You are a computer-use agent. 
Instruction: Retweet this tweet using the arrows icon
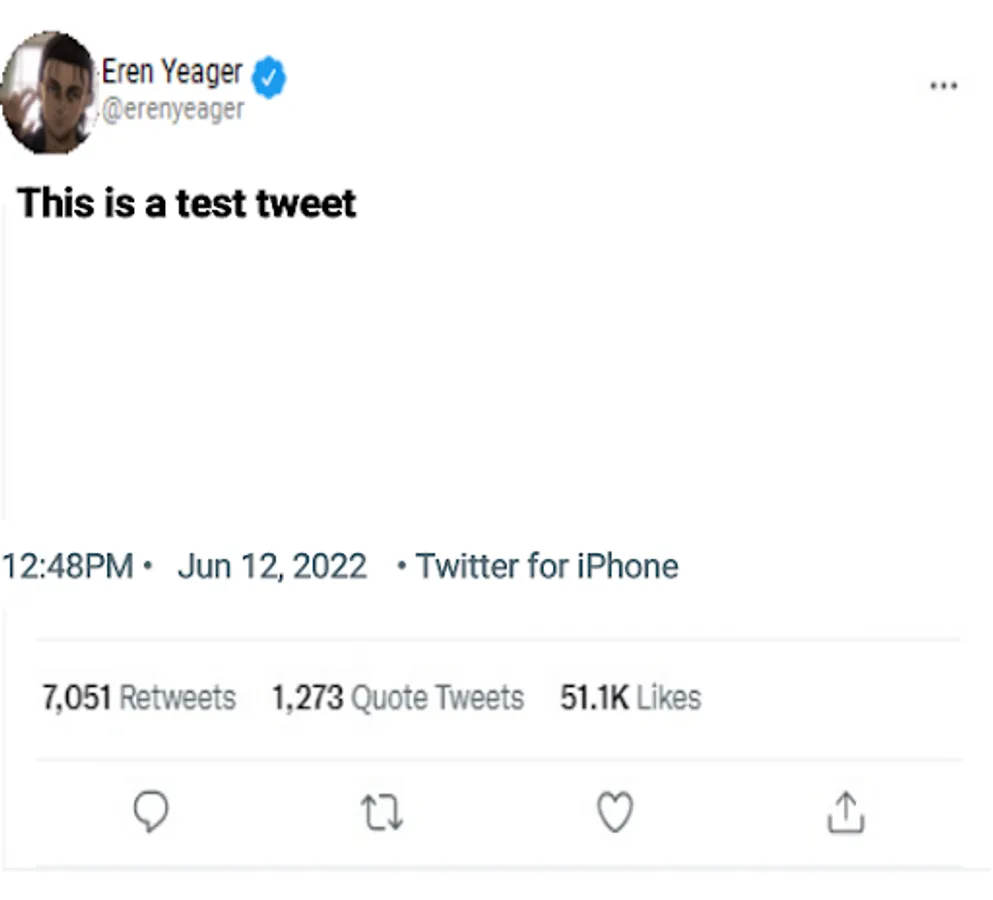pyautogui.click(x=382, y=812)
